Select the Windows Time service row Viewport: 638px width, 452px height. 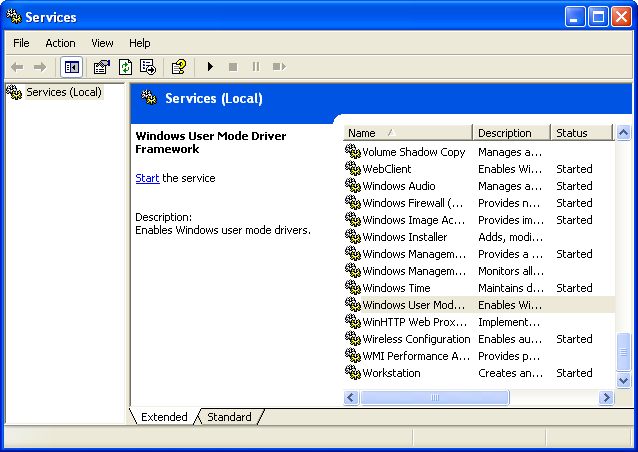(x=396, y=288)
